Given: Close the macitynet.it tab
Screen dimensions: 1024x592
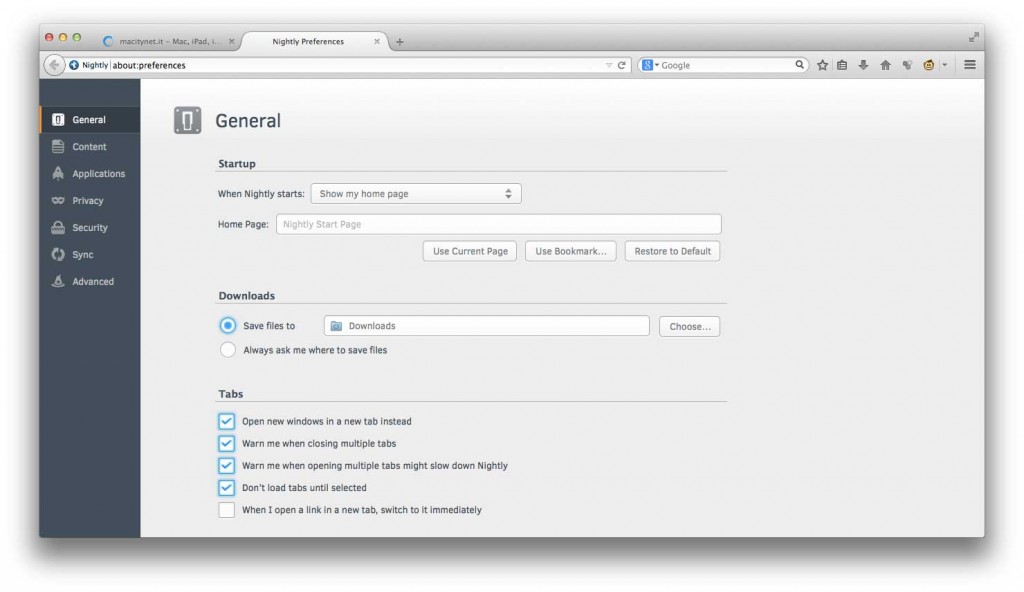Looking at the screenshot, I should coord(231,41).
